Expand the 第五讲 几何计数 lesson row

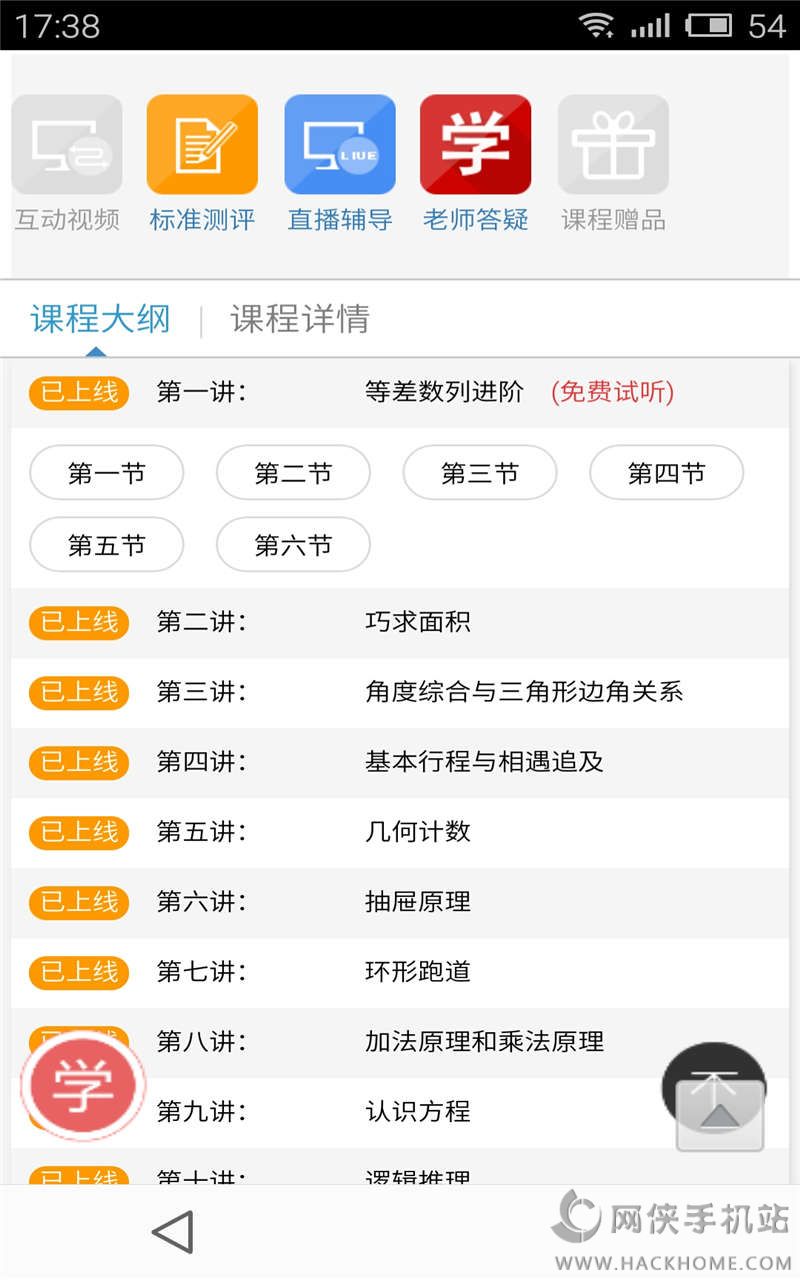(400, 832)
